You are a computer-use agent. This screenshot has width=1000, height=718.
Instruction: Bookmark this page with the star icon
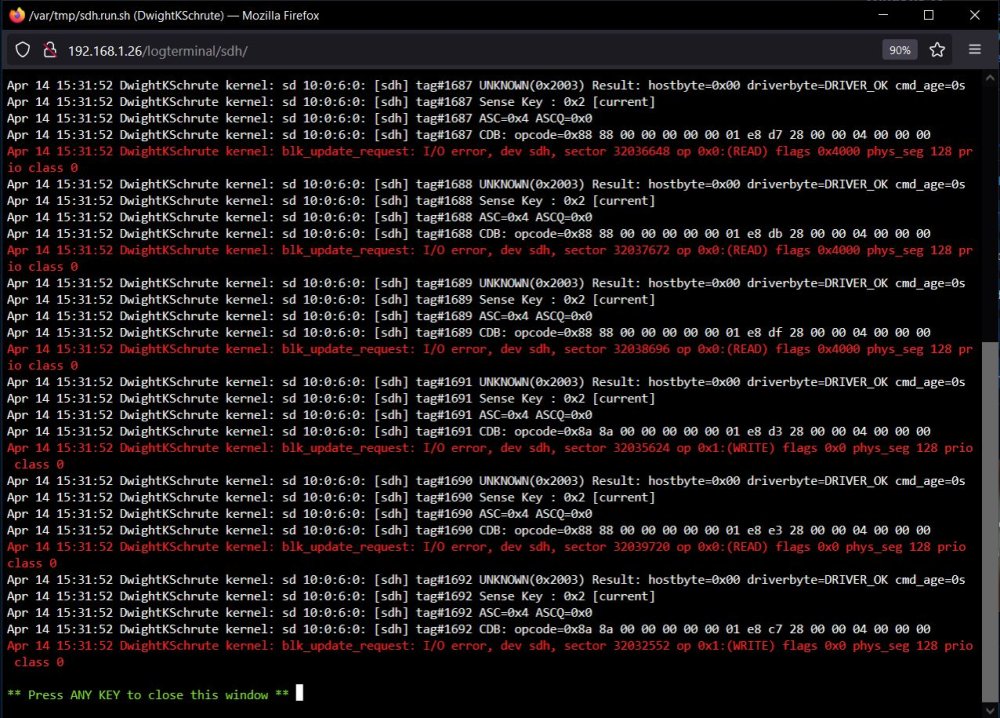937,50
